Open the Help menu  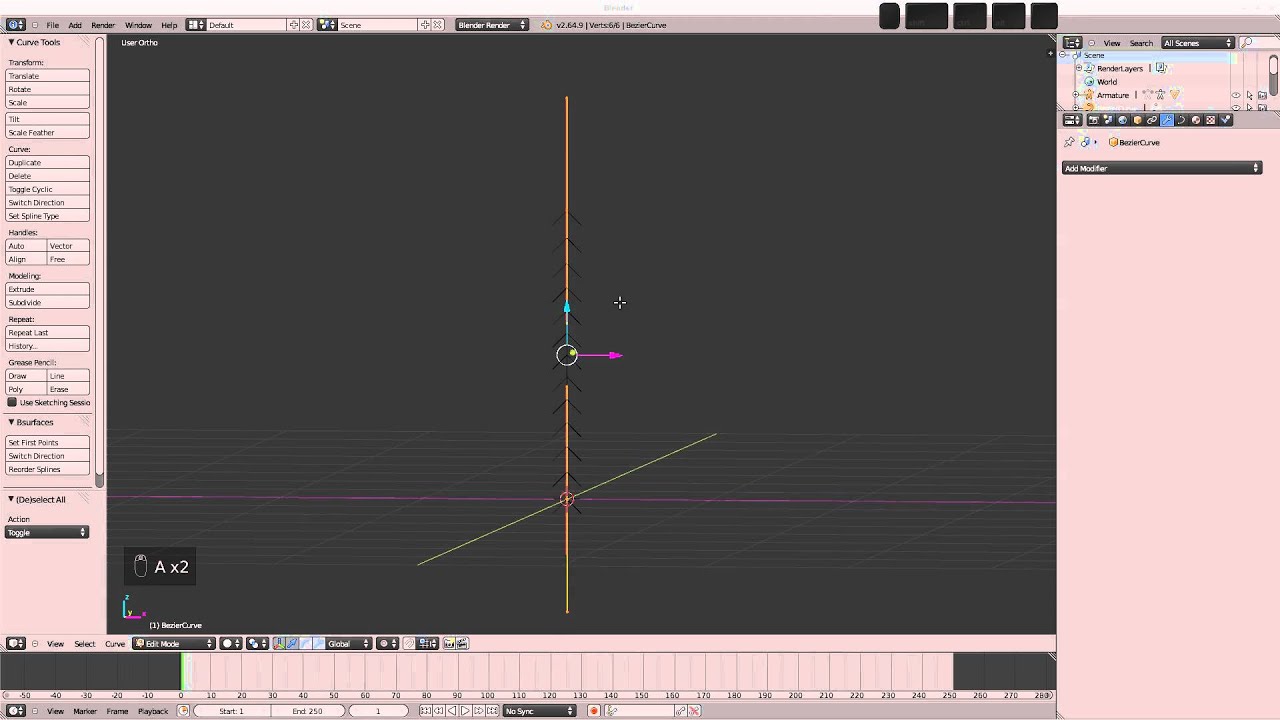pos(169,25)
